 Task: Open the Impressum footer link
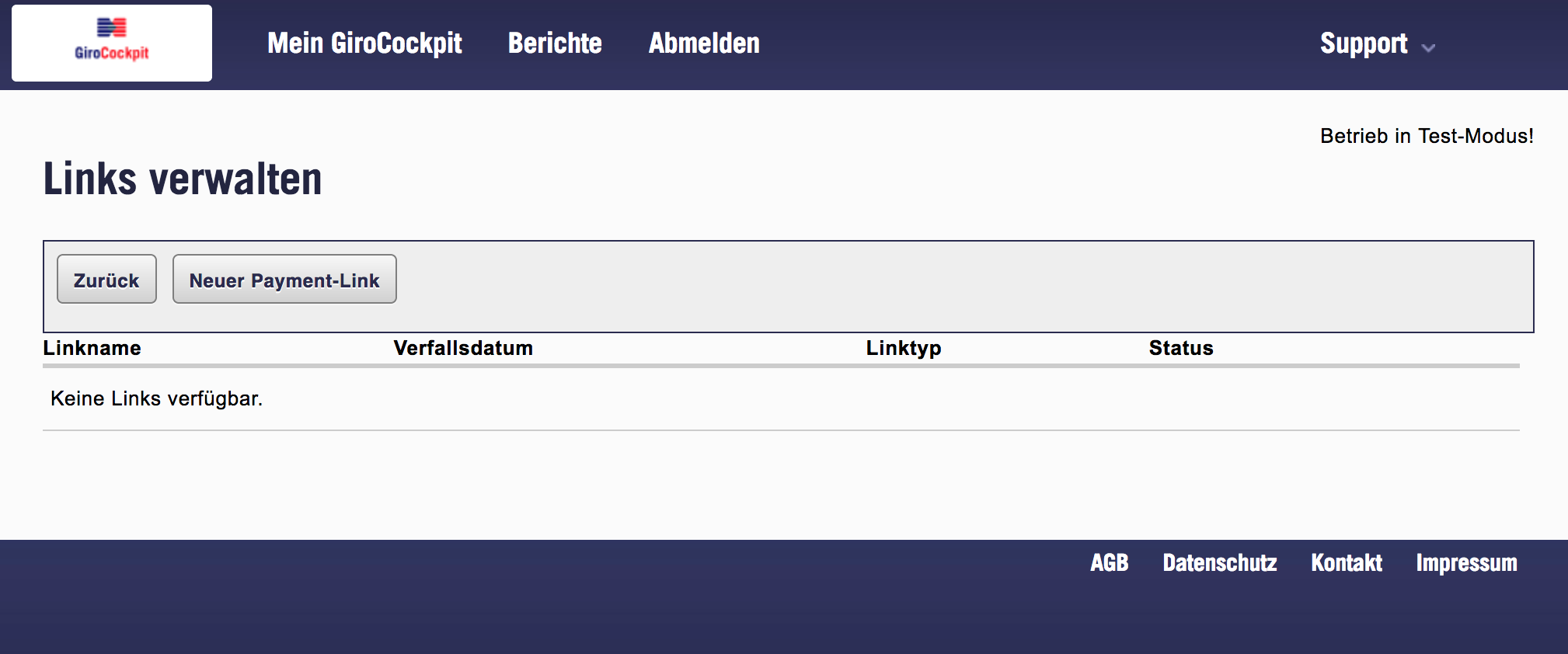[1466, 562]
